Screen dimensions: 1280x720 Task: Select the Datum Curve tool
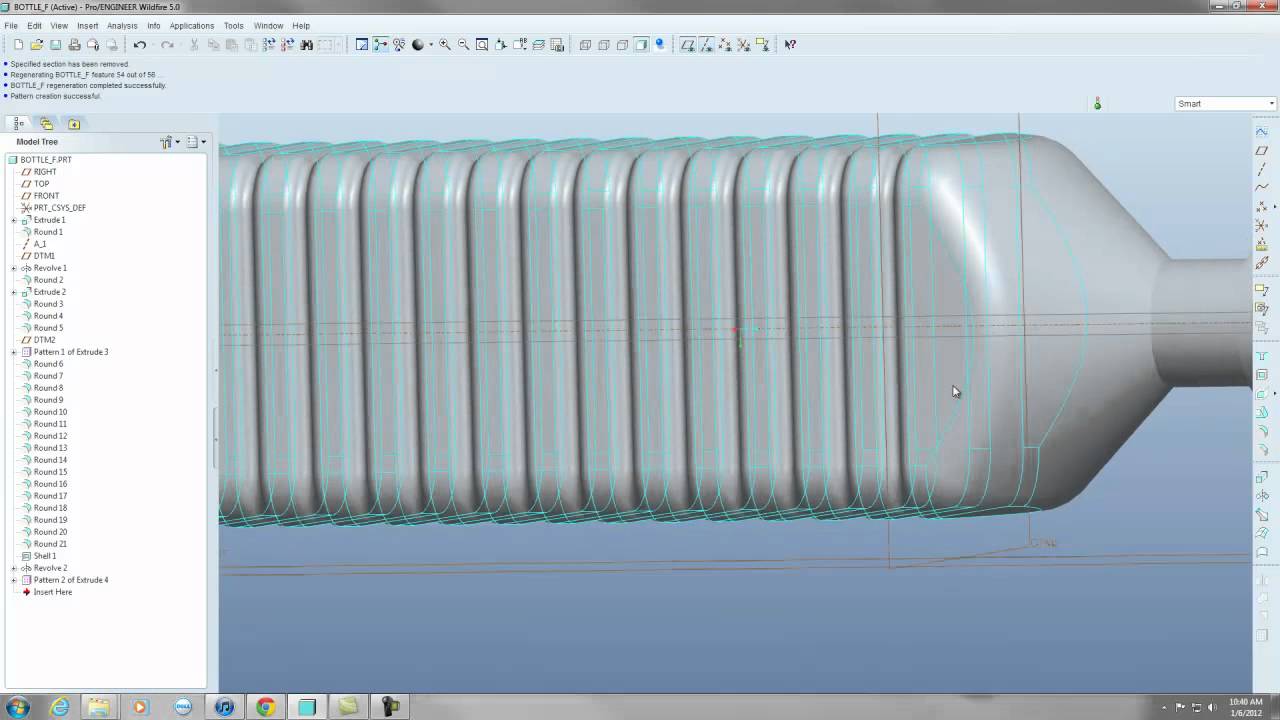1262,187
